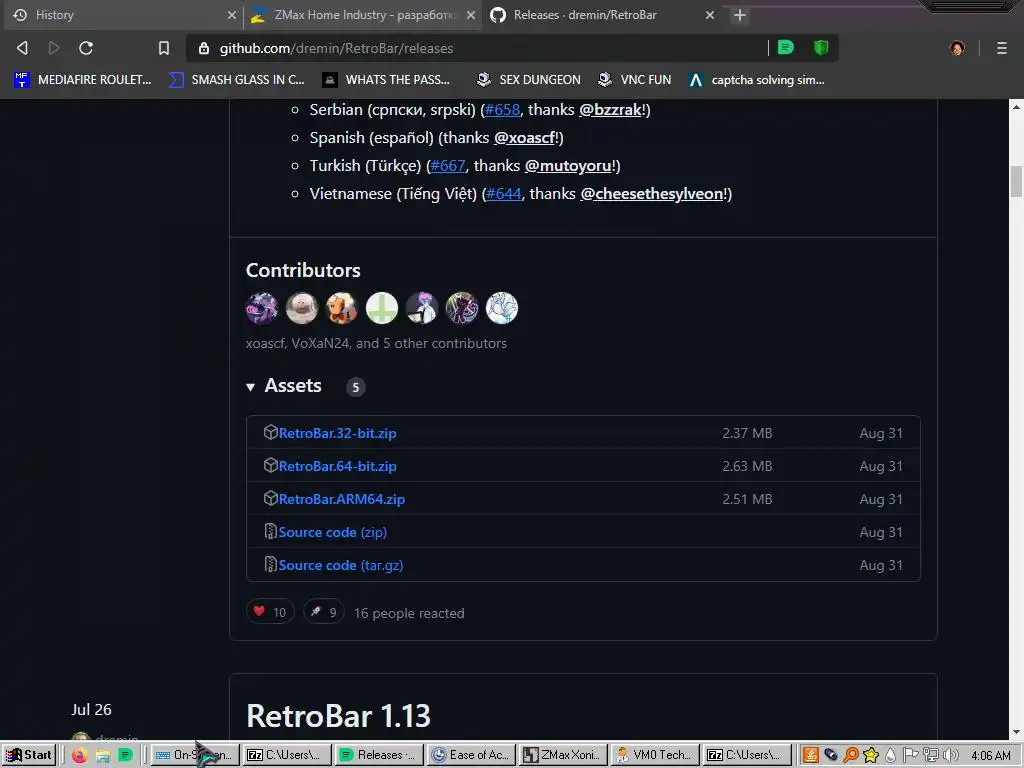Download RetroBar.32-bit.zip
The width and height of the screenshot is (1024, 768).
(x=337, y=433)
